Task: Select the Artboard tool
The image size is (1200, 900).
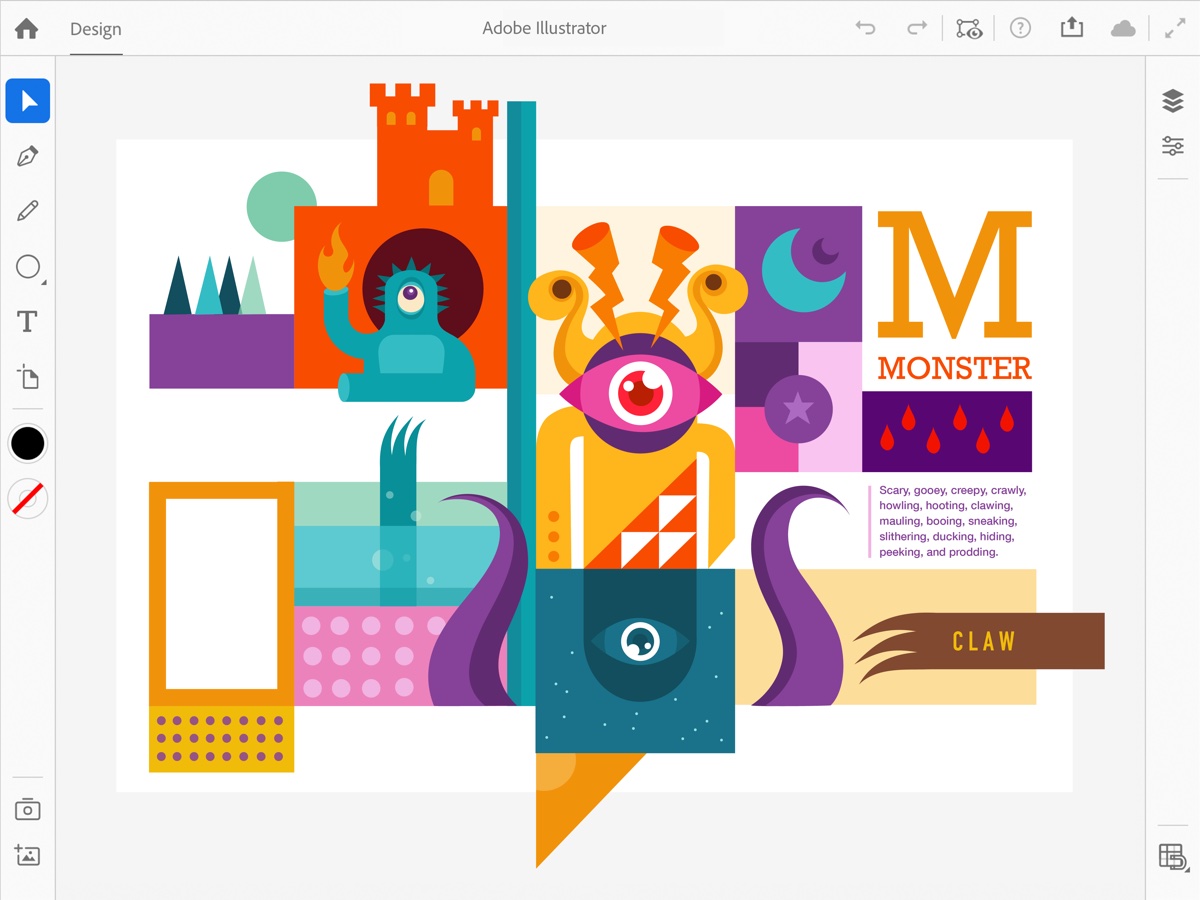Action: pos(27,377)
